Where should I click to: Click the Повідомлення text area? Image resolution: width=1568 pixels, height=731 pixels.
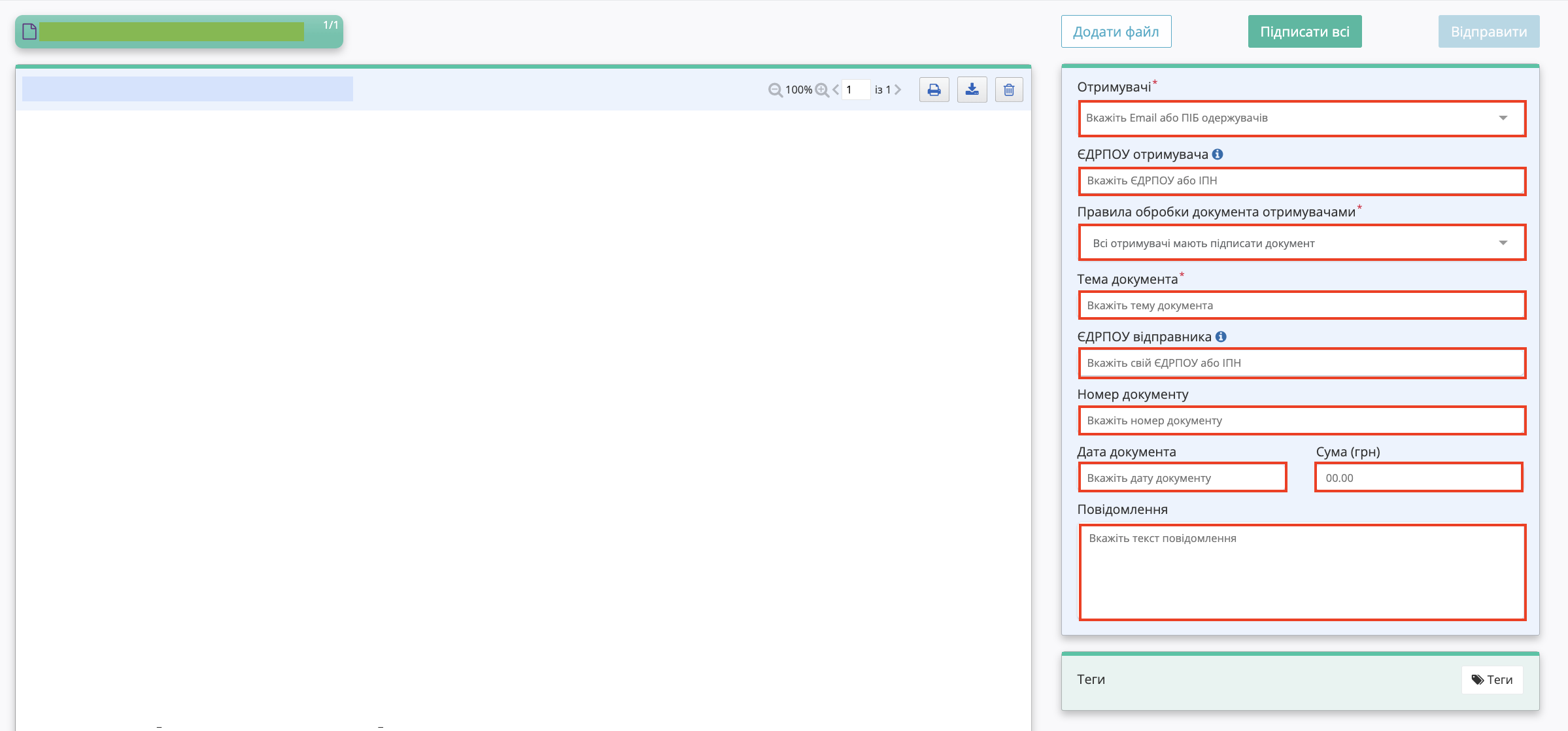point(1302,572)
